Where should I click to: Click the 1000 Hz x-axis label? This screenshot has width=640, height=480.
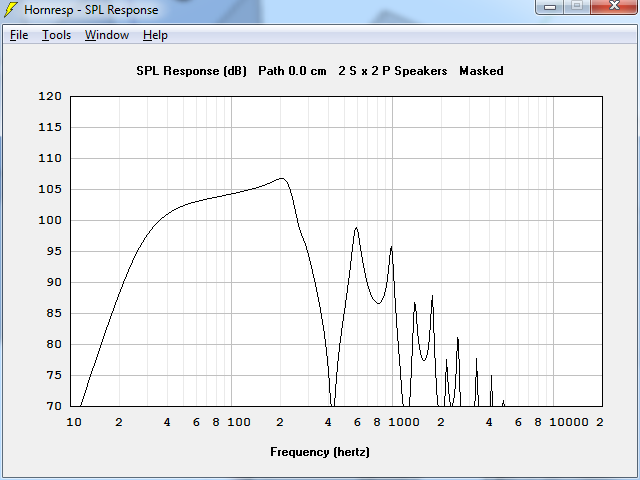pyautogui.click(x=404, y=422)
